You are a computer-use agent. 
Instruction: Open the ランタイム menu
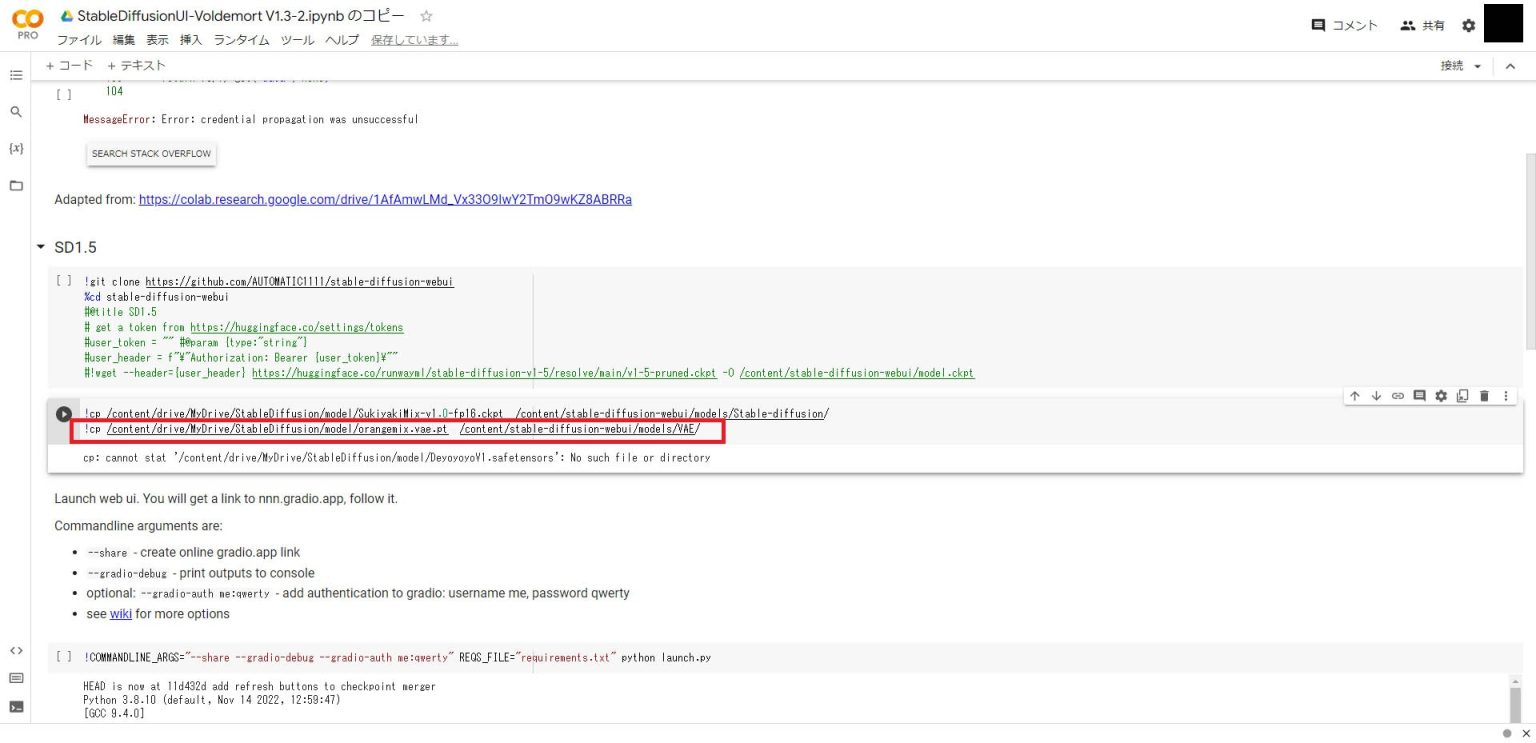[241, 40]
